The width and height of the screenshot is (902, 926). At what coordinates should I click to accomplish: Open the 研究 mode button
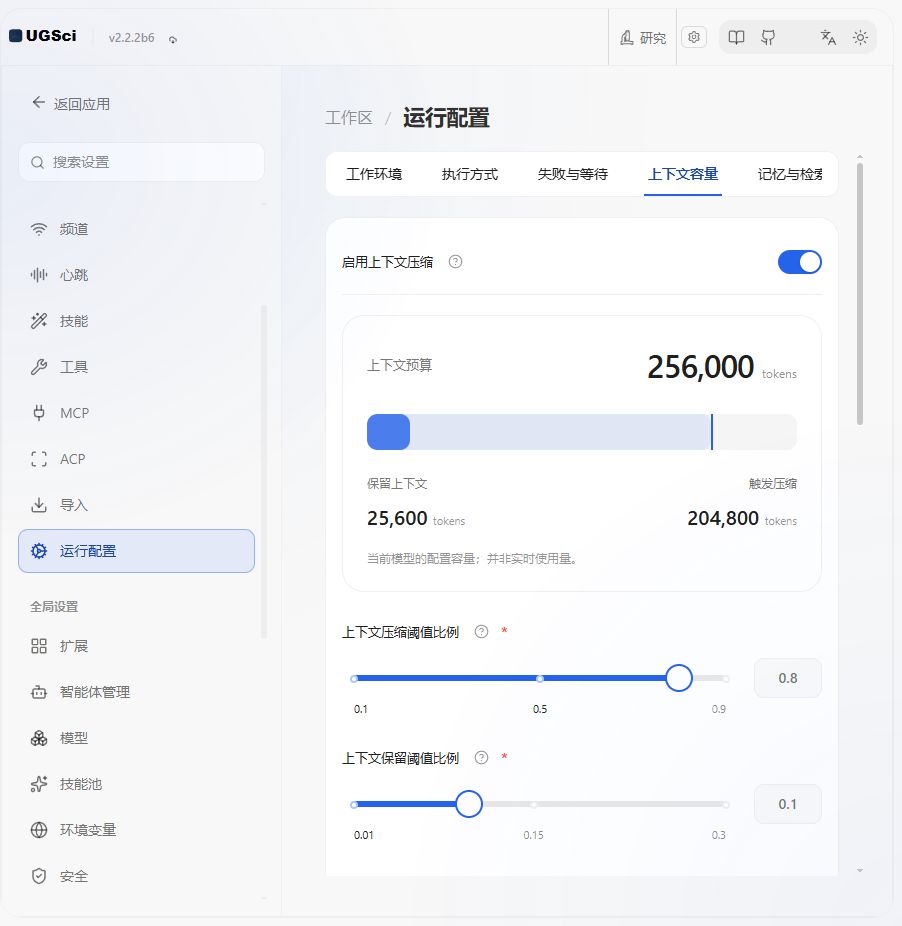[643, 38]
